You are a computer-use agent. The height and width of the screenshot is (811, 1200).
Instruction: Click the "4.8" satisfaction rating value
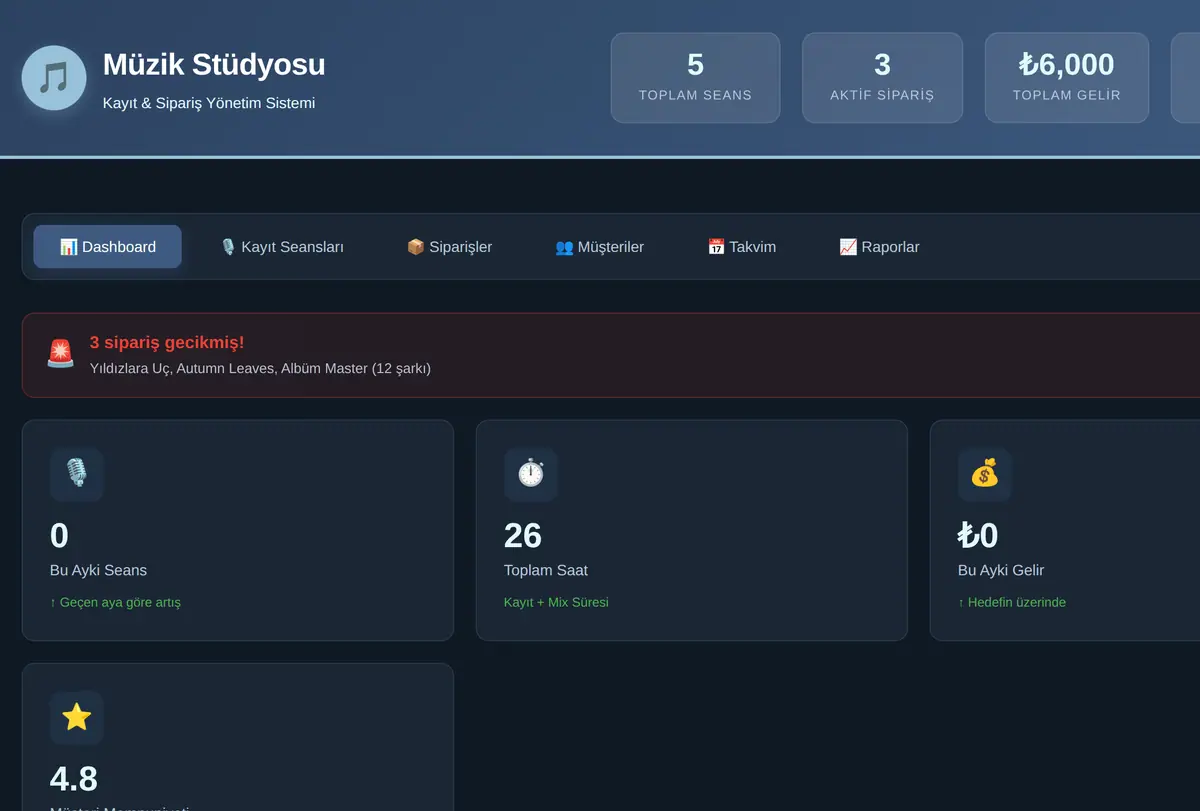pyautogui.click(x=74, y=779)
